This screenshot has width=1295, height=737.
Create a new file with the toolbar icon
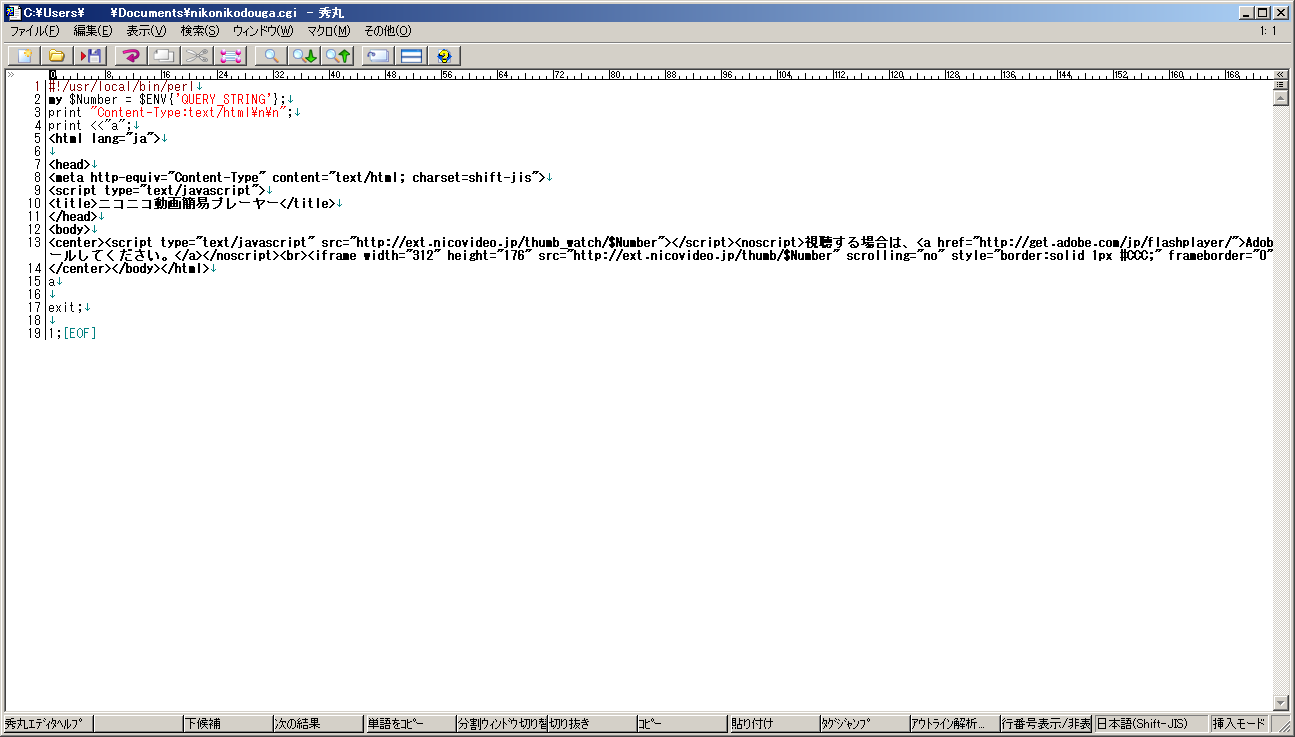click(24, 56)
